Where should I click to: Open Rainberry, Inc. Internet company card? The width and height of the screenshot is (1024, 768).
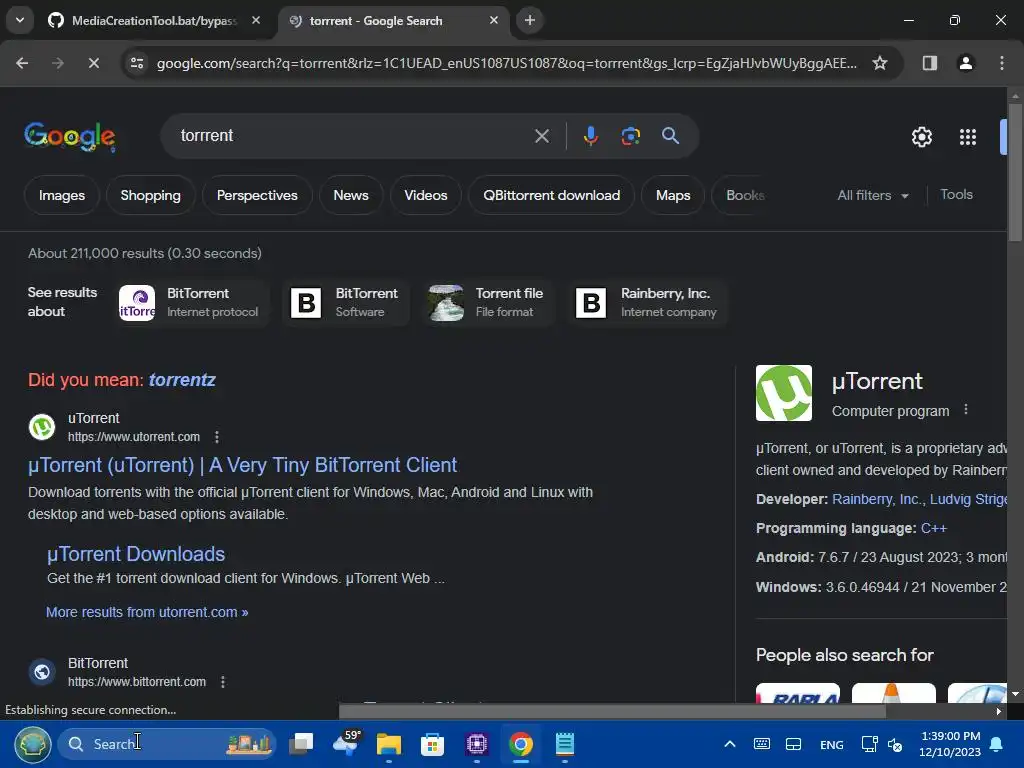[x=647, y=302]
